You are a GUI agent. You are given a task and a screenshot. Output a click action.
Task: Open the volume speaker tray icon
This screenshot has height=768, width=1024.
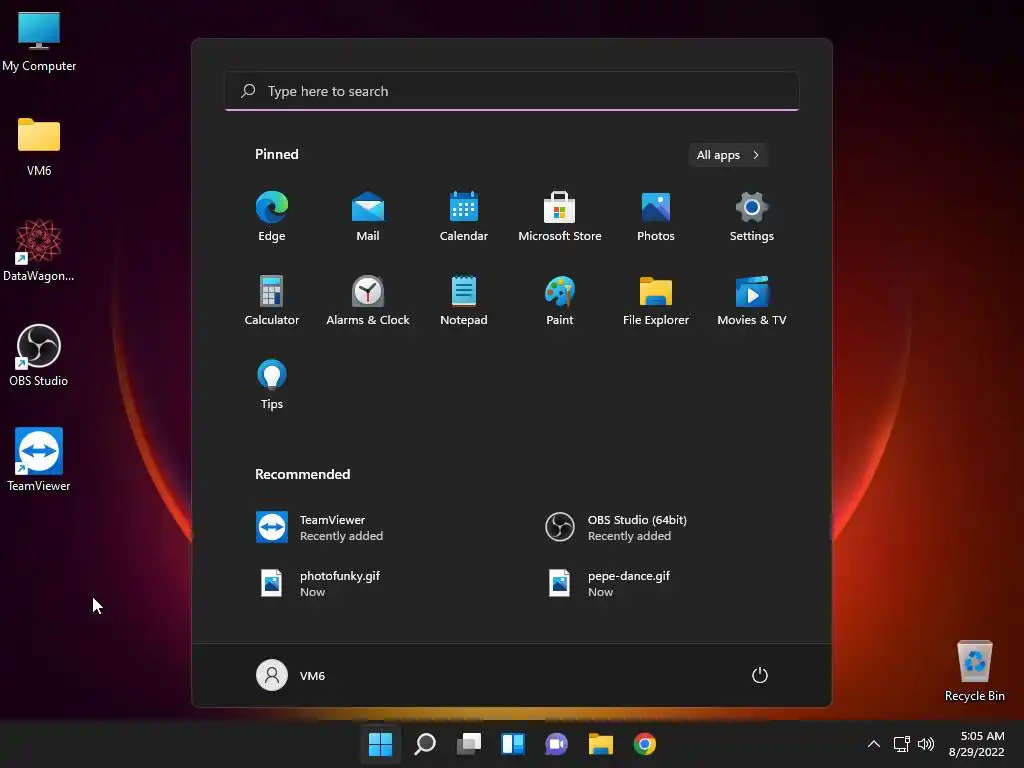pos(926,744)
